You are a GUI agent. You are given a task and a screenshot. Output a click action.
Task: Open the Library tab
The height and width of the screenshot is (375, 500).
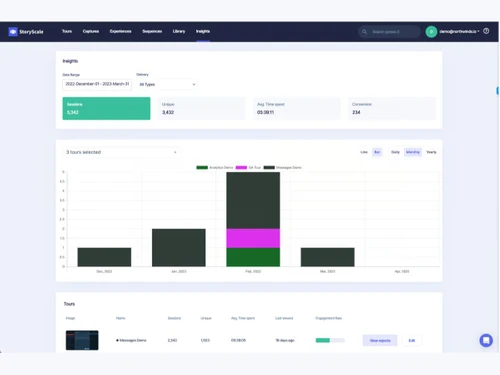coord(179,31)
